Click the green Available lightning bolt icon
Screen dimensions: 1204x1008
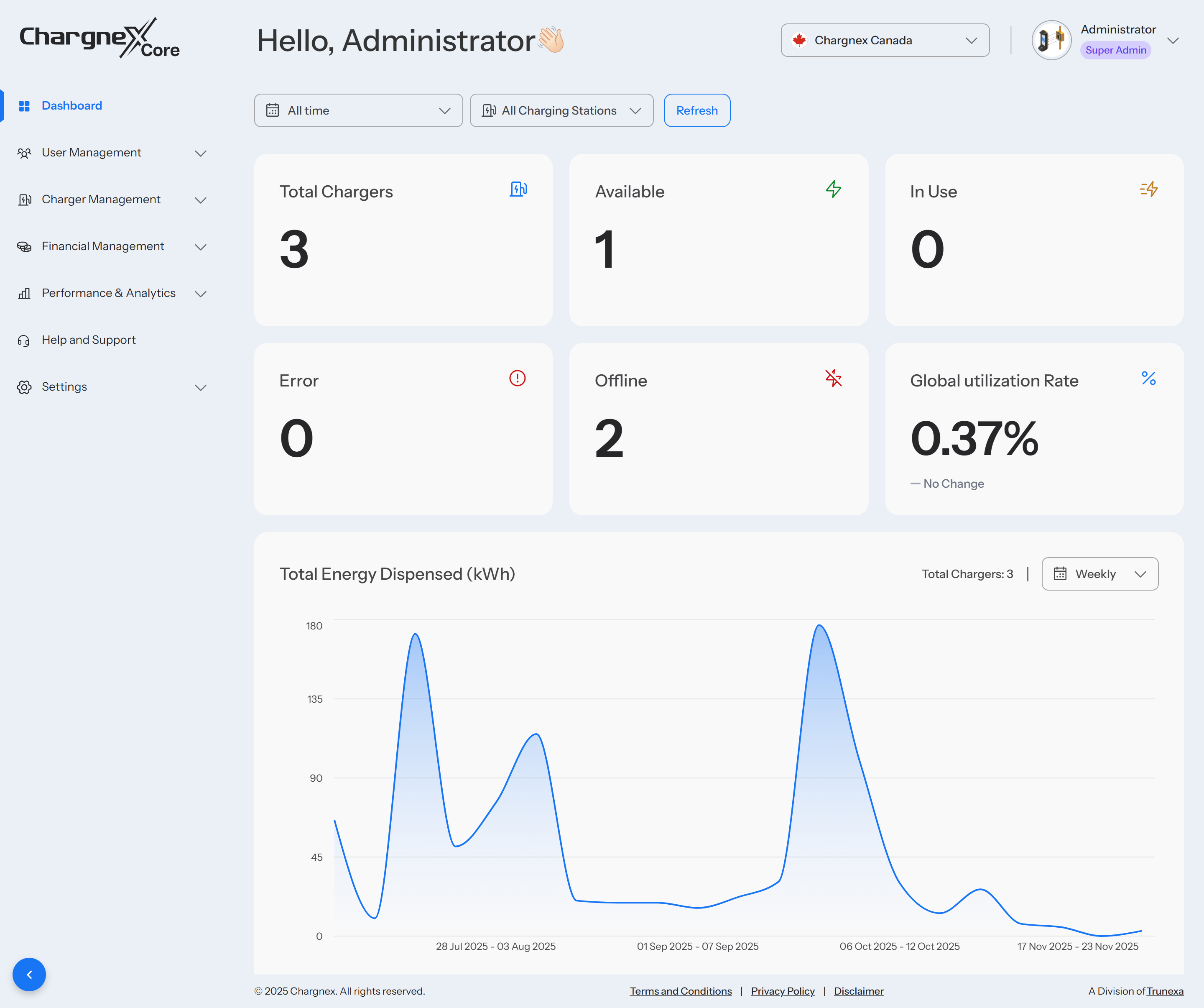point(833,189)
